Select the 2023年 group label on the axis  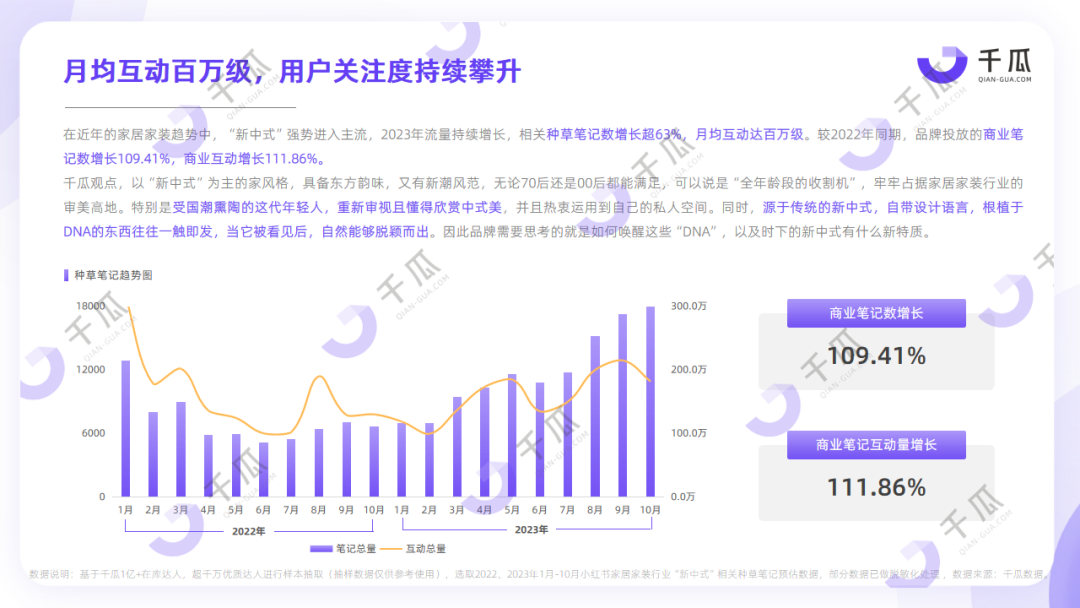tap(531, 531)
